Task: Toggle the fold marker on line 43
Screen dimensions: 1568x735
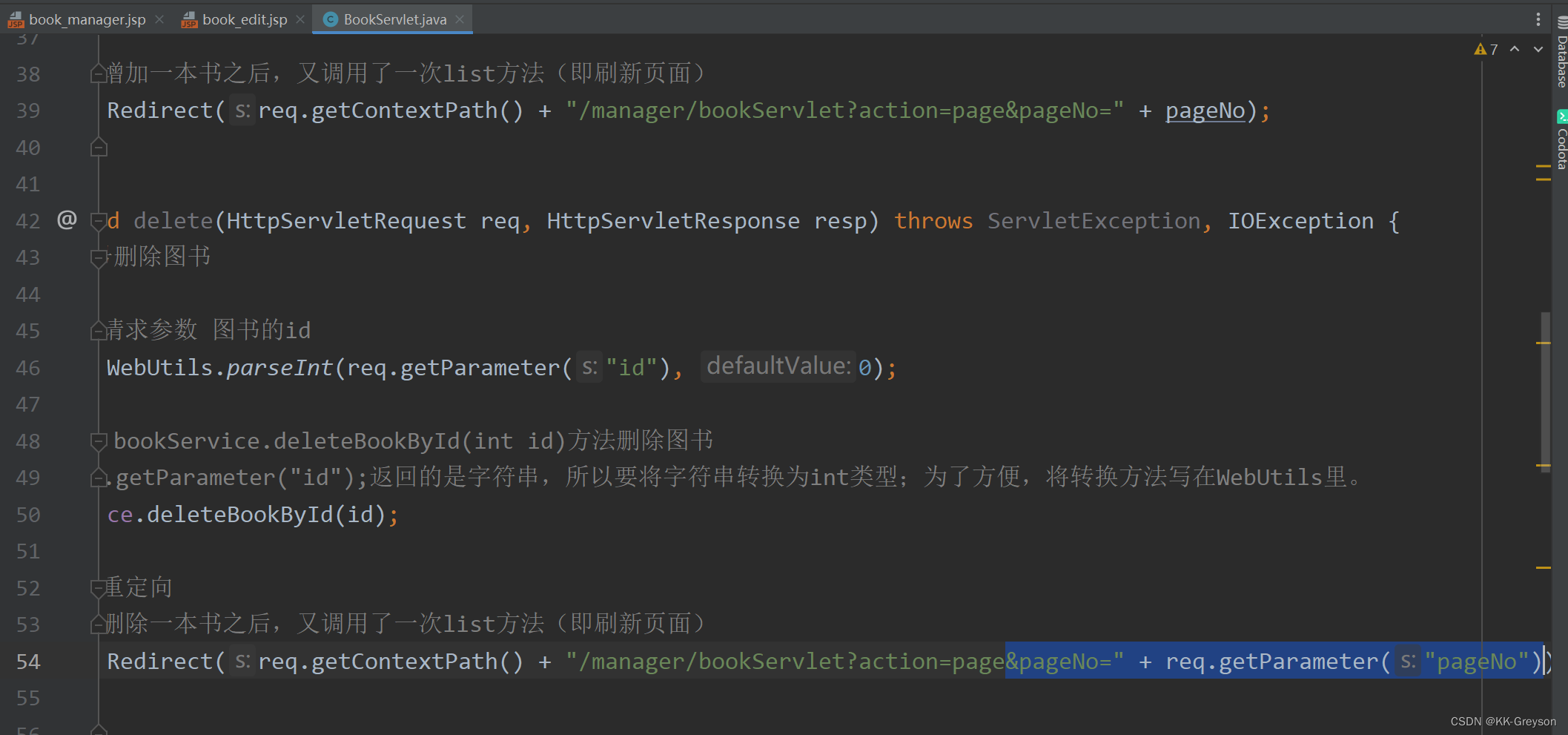Action: 99,257
